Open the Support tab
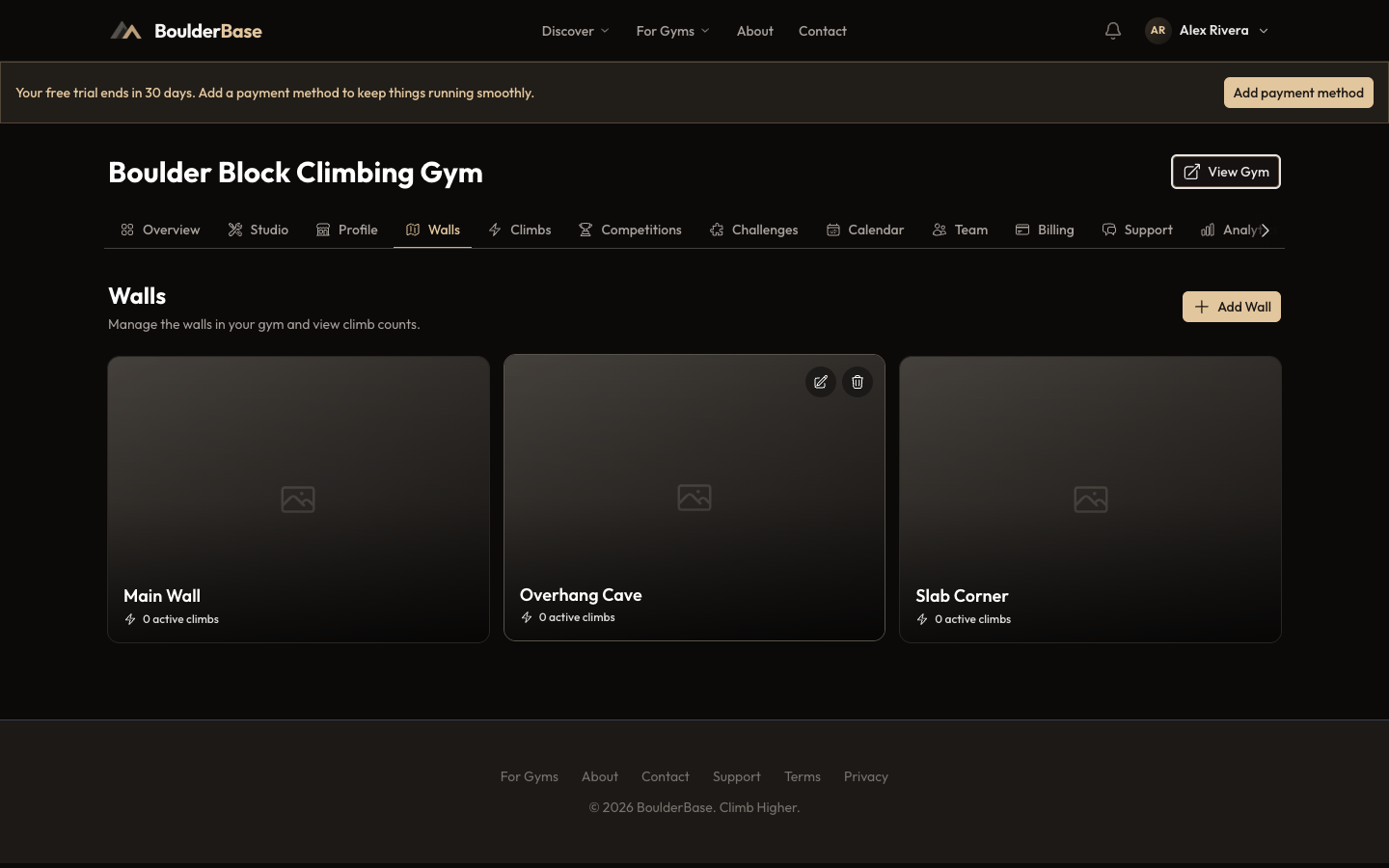Image resolution: width=1389 pixels, height=868 pixels. tap(1137, 230)
